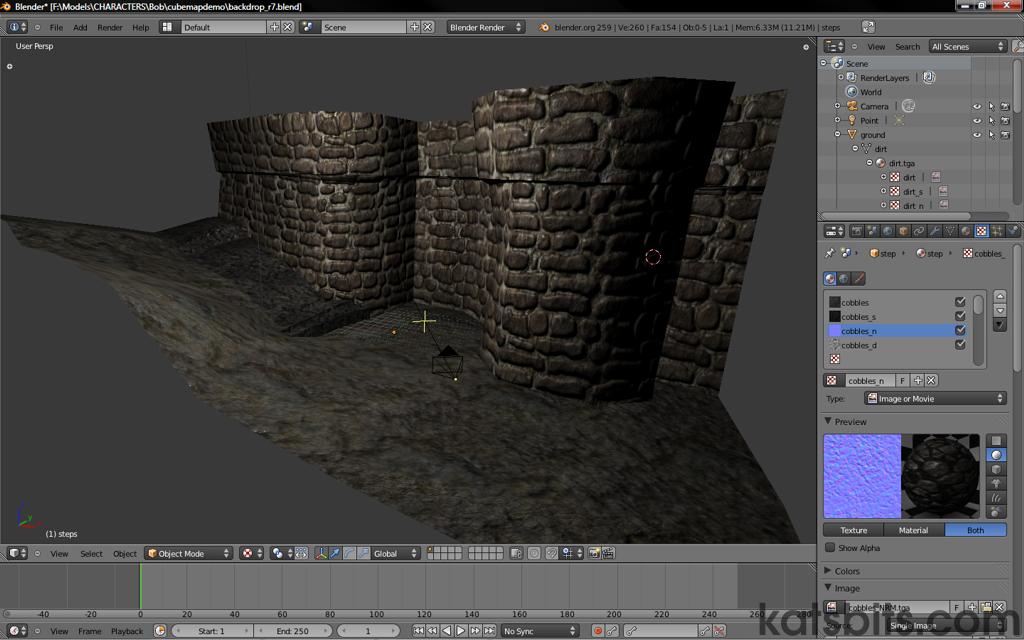
Task: Open the Add menu in top bar
Action: 80,27
